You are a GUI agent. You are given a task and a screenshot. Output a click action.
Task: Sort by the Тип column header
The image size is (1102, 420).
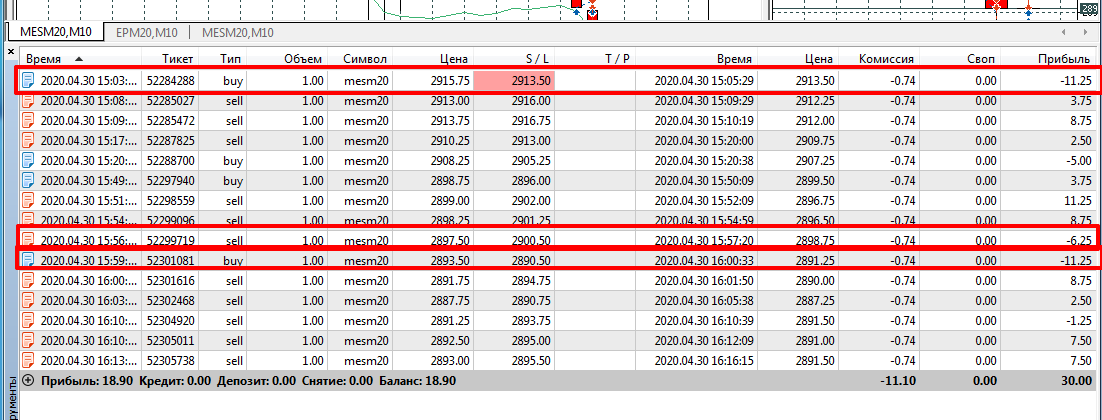[223, 59]
